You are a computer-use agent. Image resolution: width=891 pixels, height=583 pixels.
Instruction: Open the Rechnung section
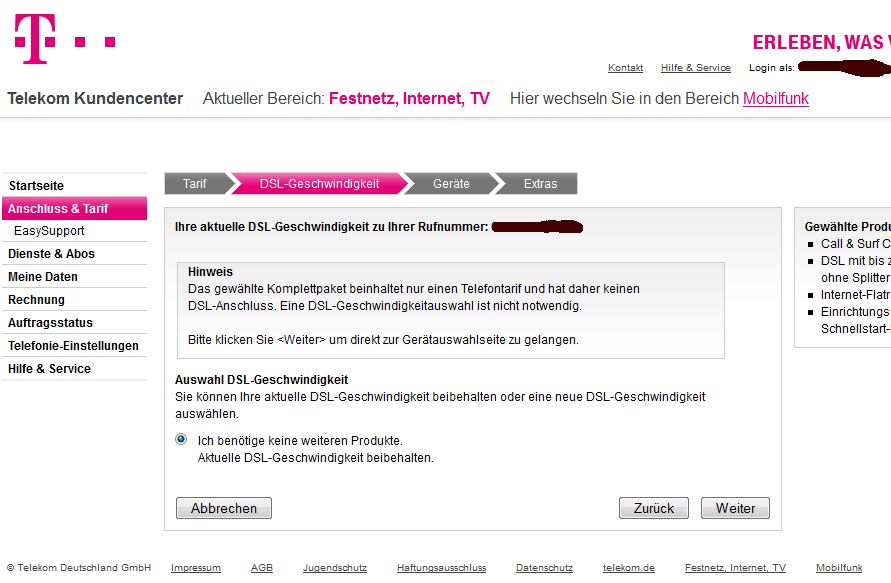[36, 300]
